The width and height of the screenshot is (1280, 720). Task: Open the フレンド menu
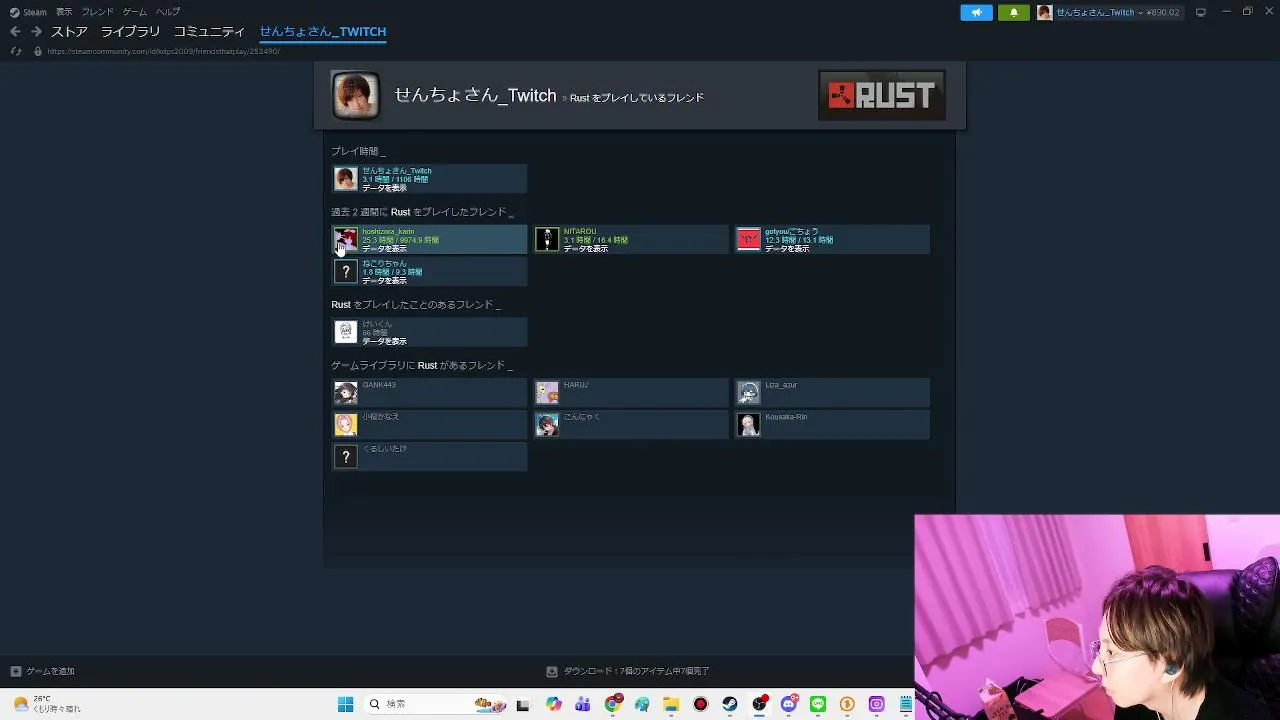pos(98,12)
